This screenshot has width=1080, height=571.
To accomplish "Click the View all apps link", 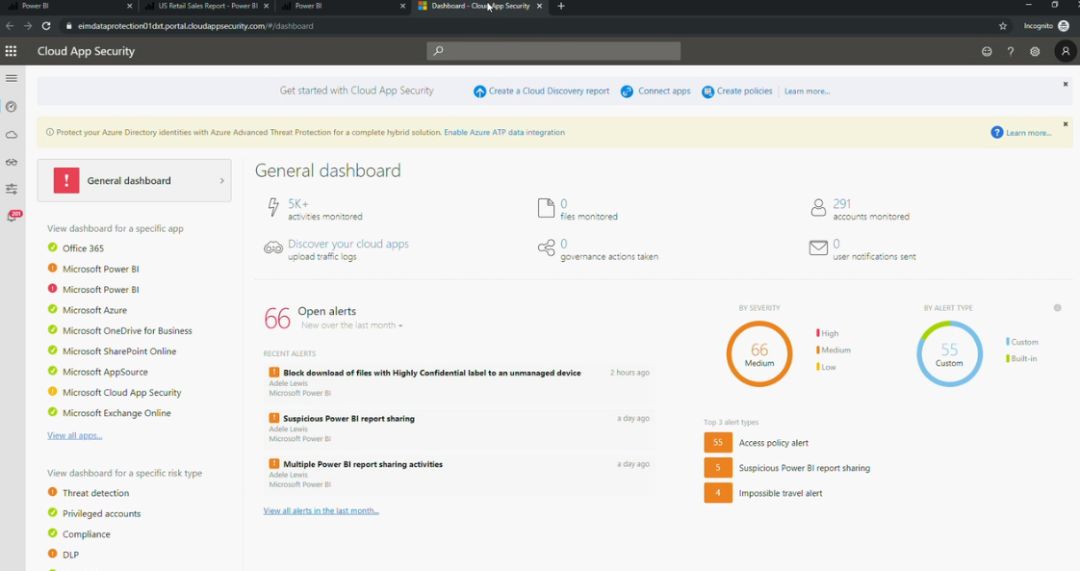I will point(74,435).
